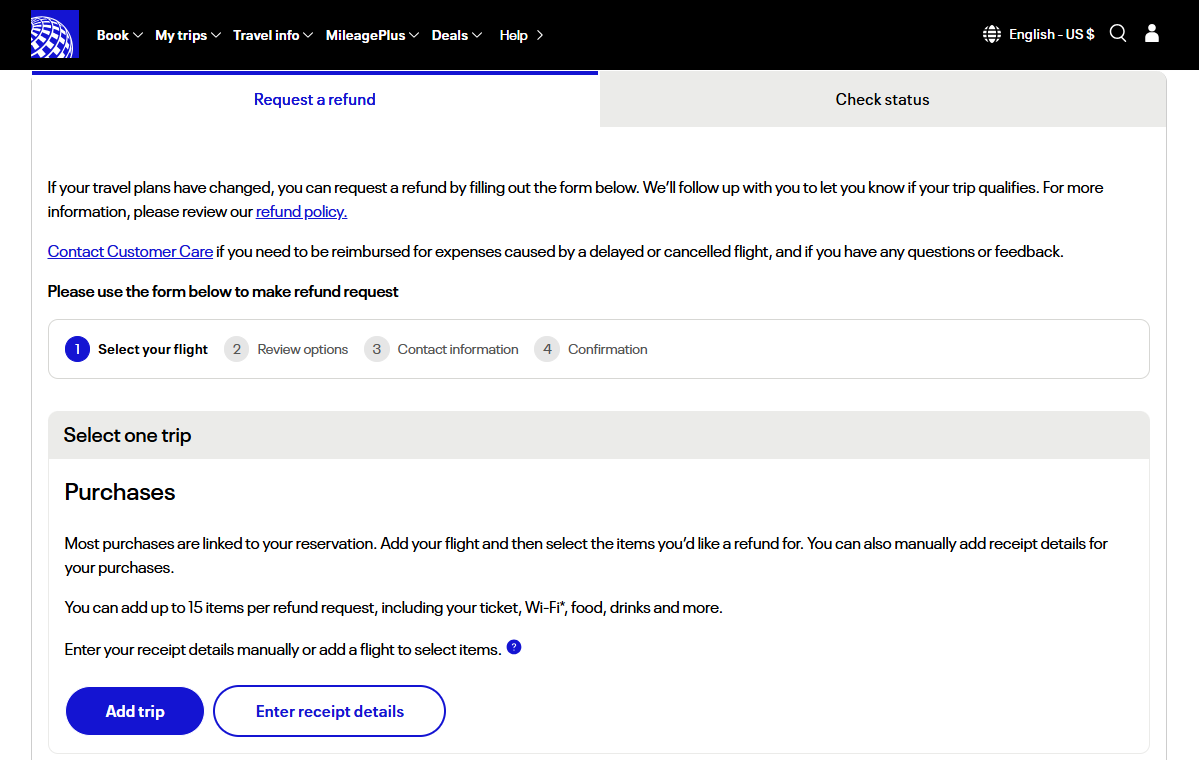Image resolution: width=1199 pixels, height=760 pixels.
Task: Switch to the Check status tab
Action: pos(882,99)
